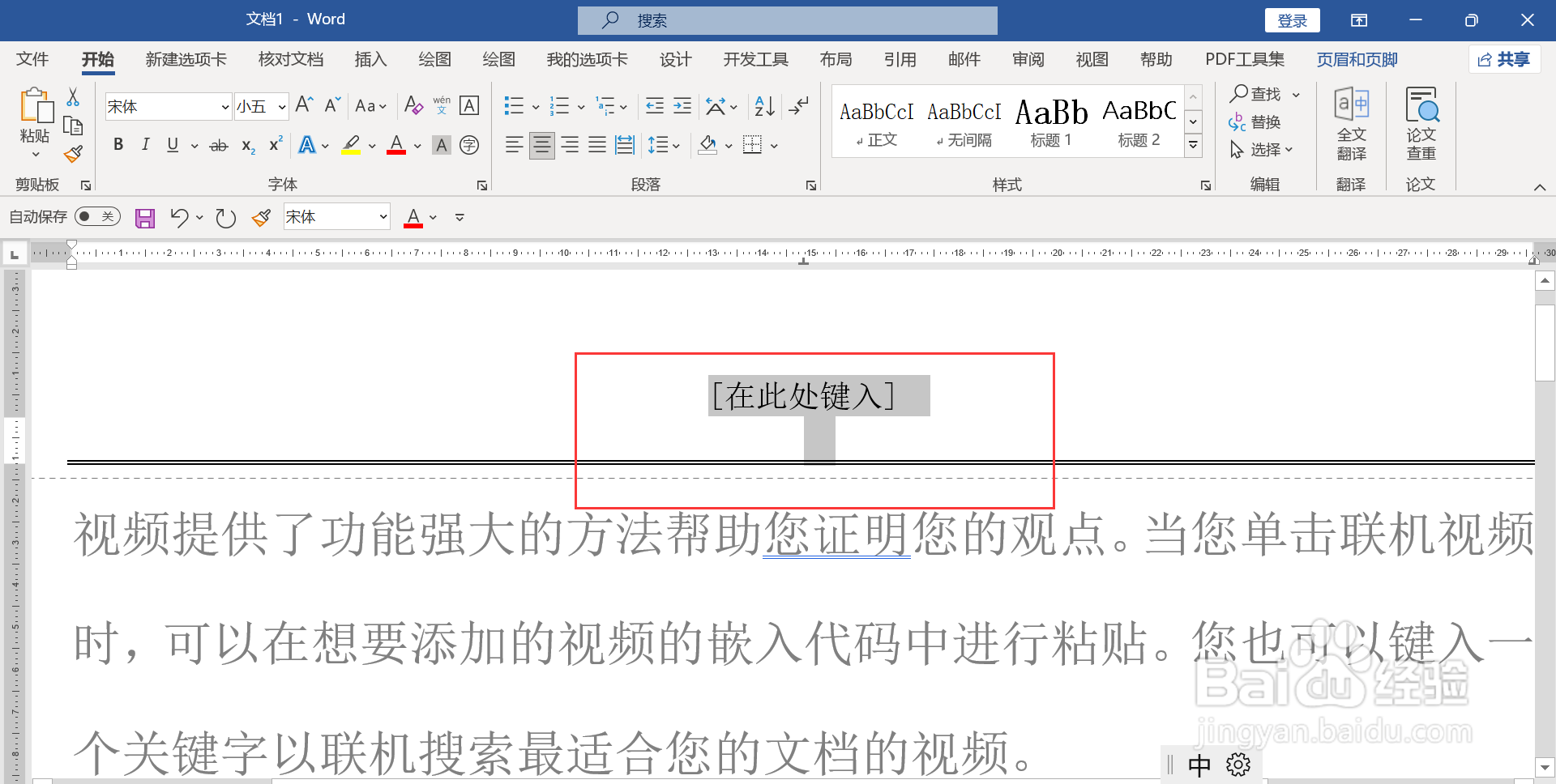
Task: Insert enclosed character icon
Action: [469, 146]
